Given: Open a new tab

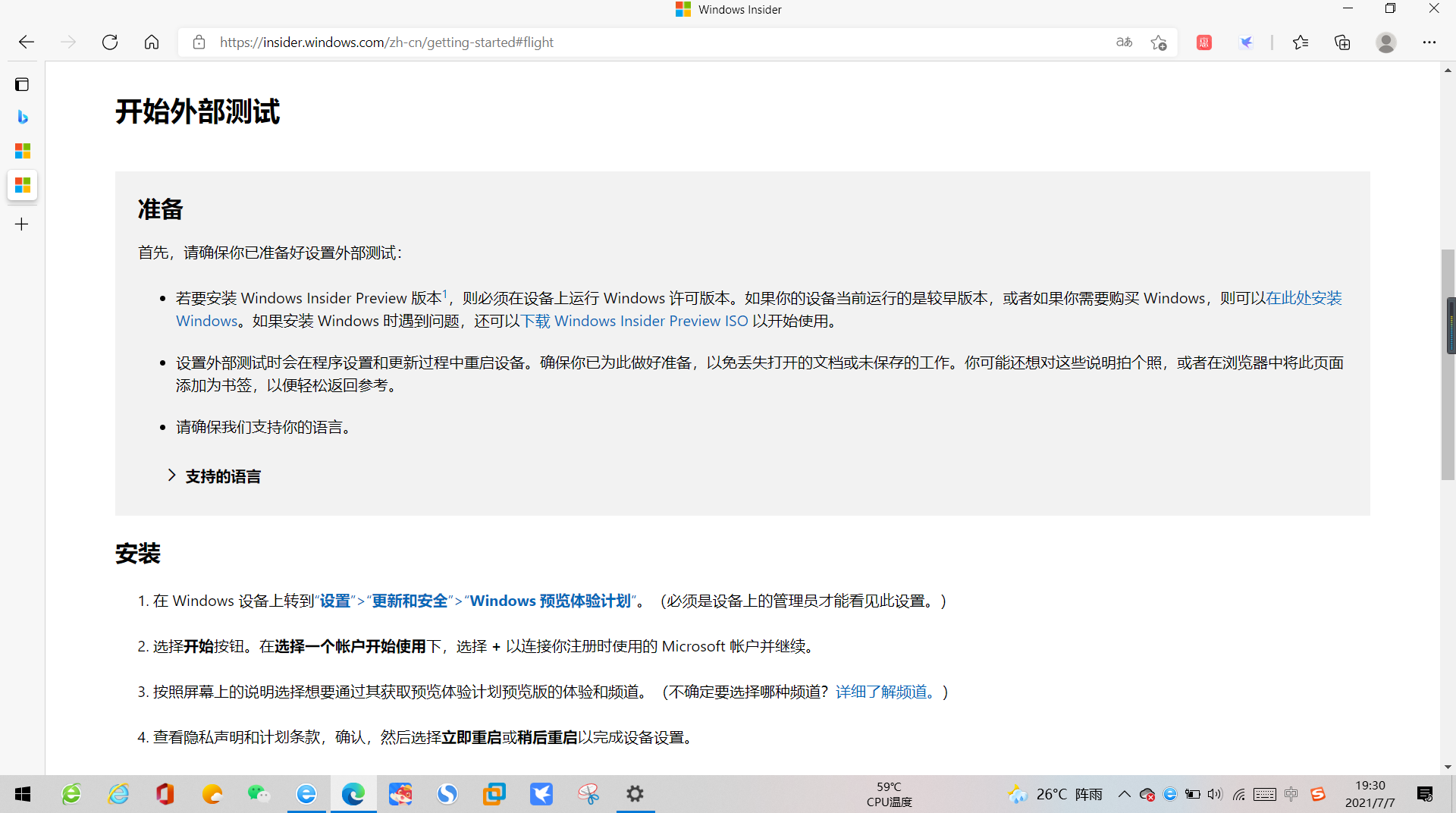Looking at the screenshot, I should [22, 224].
